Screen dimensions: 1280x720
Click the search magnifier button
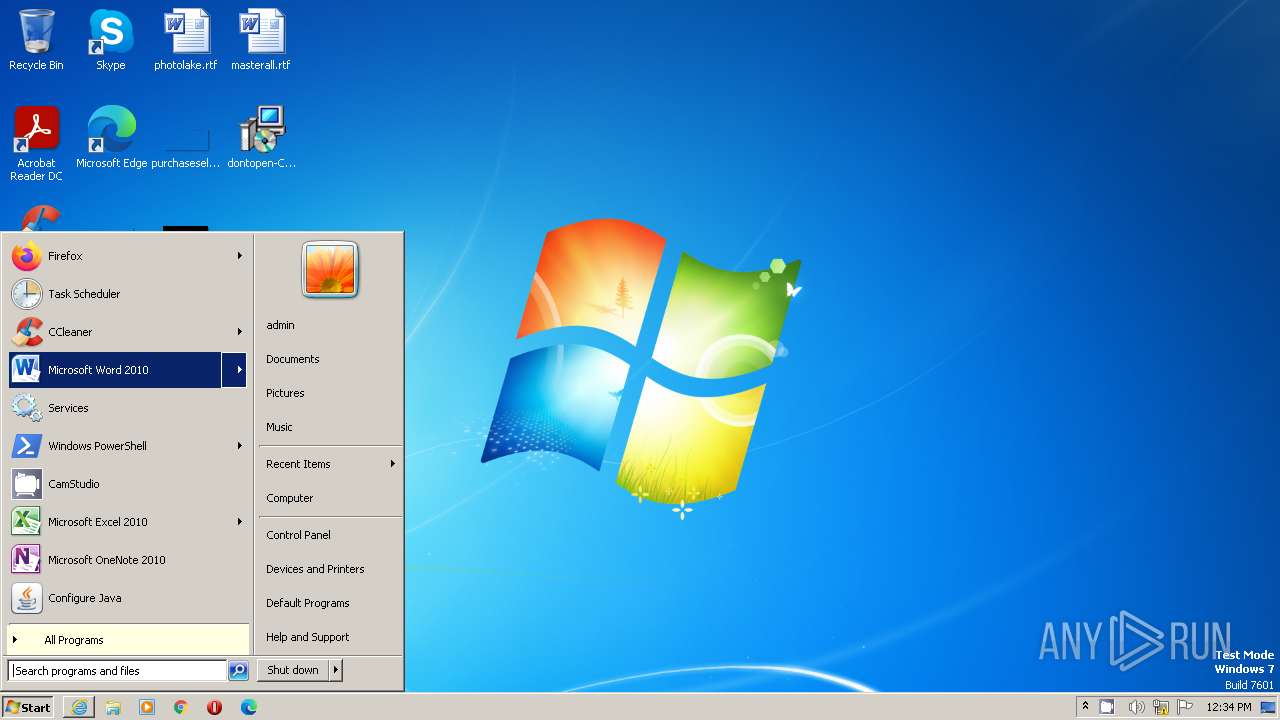pyautogui.click(x=238, y=671)
